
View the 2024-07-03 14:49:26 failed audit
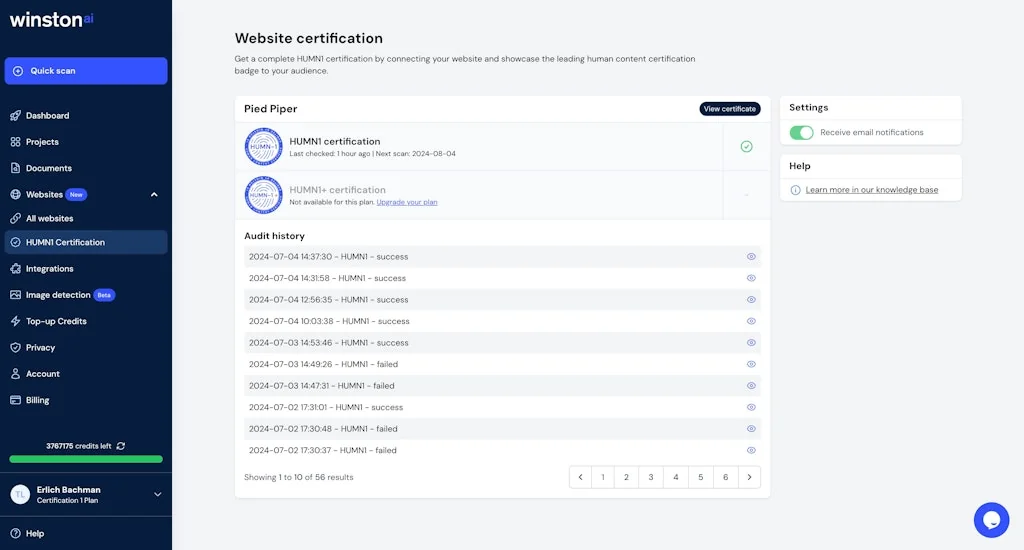click(751, 364)
